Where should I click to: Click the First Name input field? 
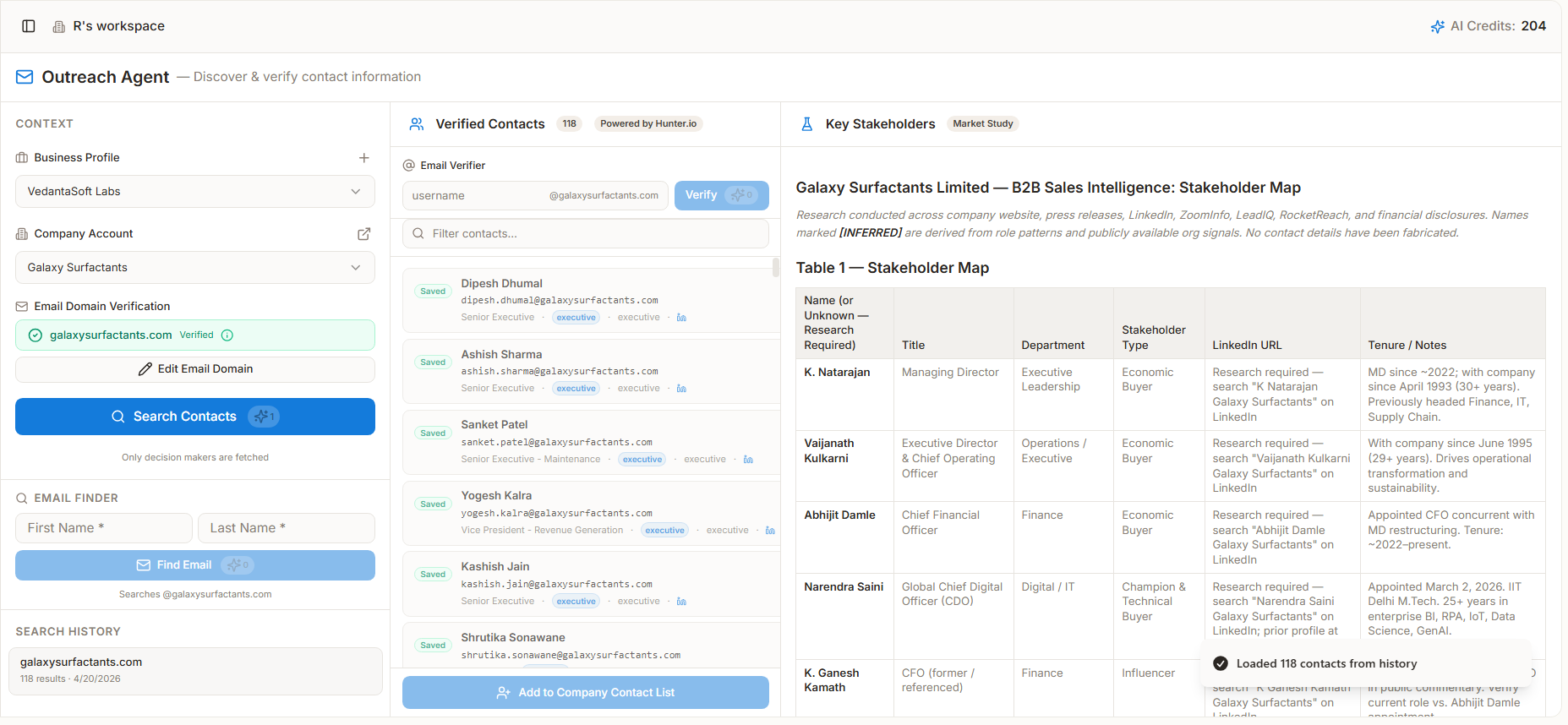pyautogui.click(x=104, y=528)
